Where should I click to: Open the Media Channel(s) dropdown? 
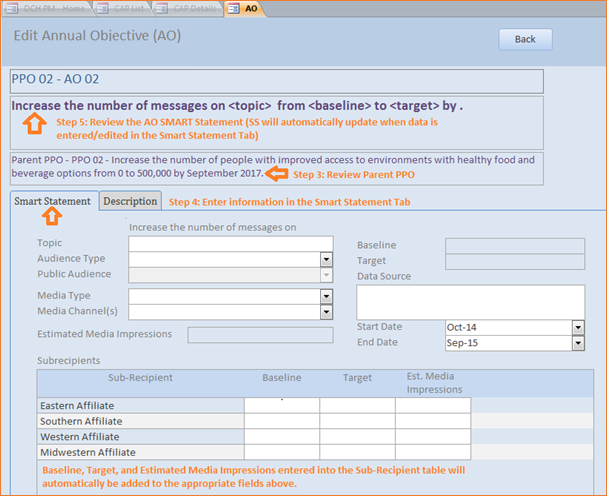(x=326, y=312)
